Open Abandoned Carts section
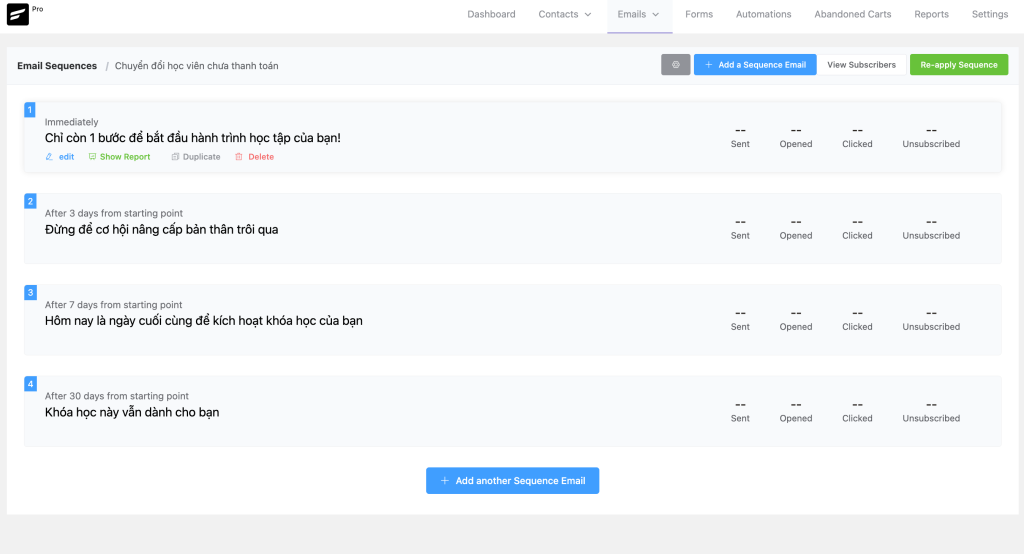Image resolution: width=1024 pixels, height=554 pixels. [852, 14]
